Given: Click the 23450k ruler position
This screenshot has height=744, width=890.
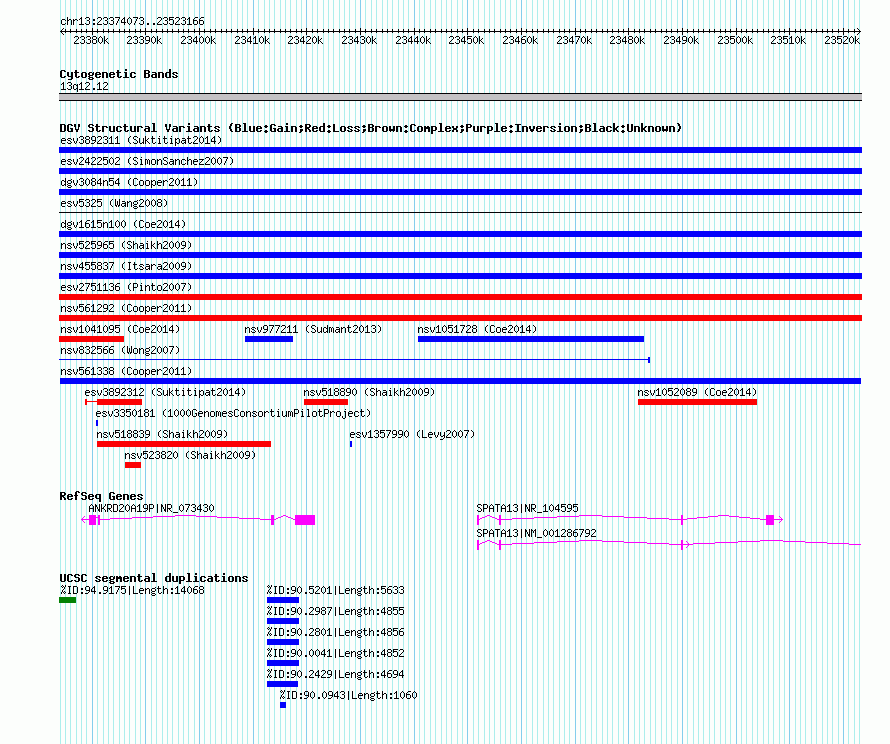Looking at the screenshot, I should (466, 40).
